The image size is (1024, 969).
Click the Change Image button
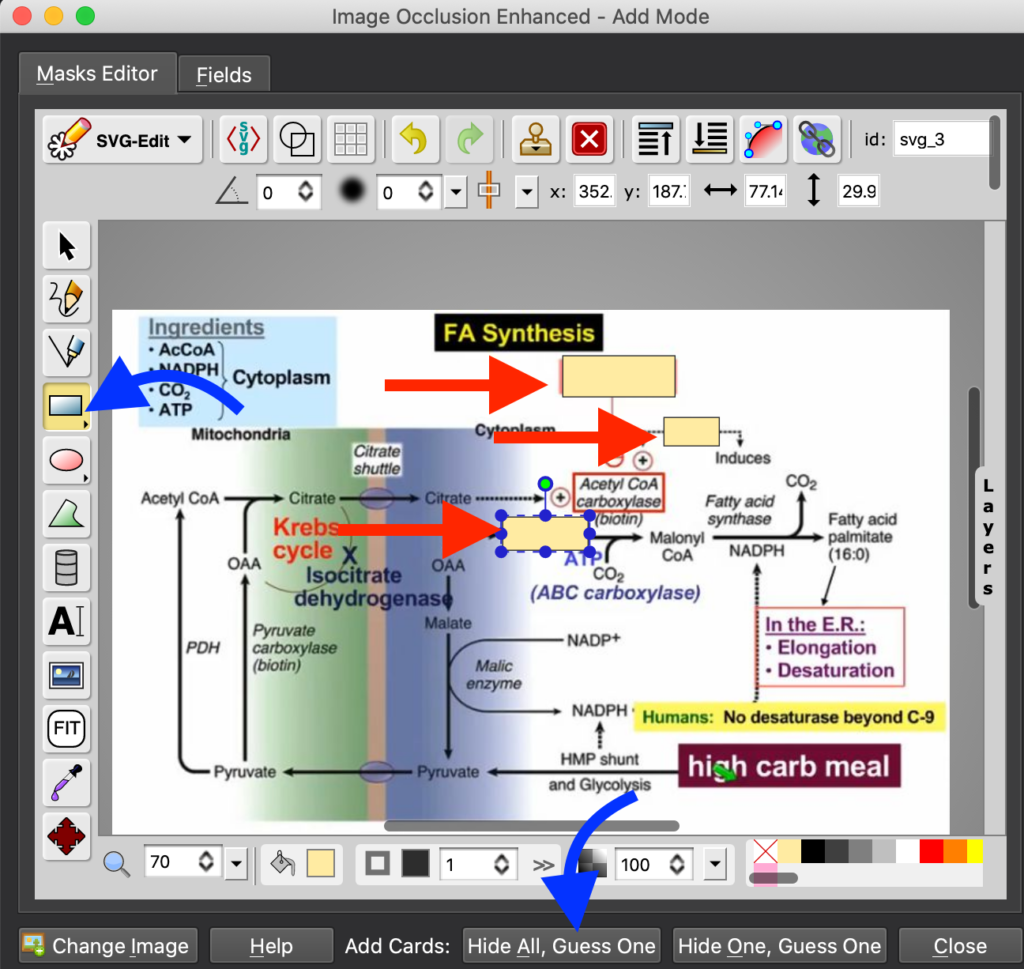click(x=108, y=945)
